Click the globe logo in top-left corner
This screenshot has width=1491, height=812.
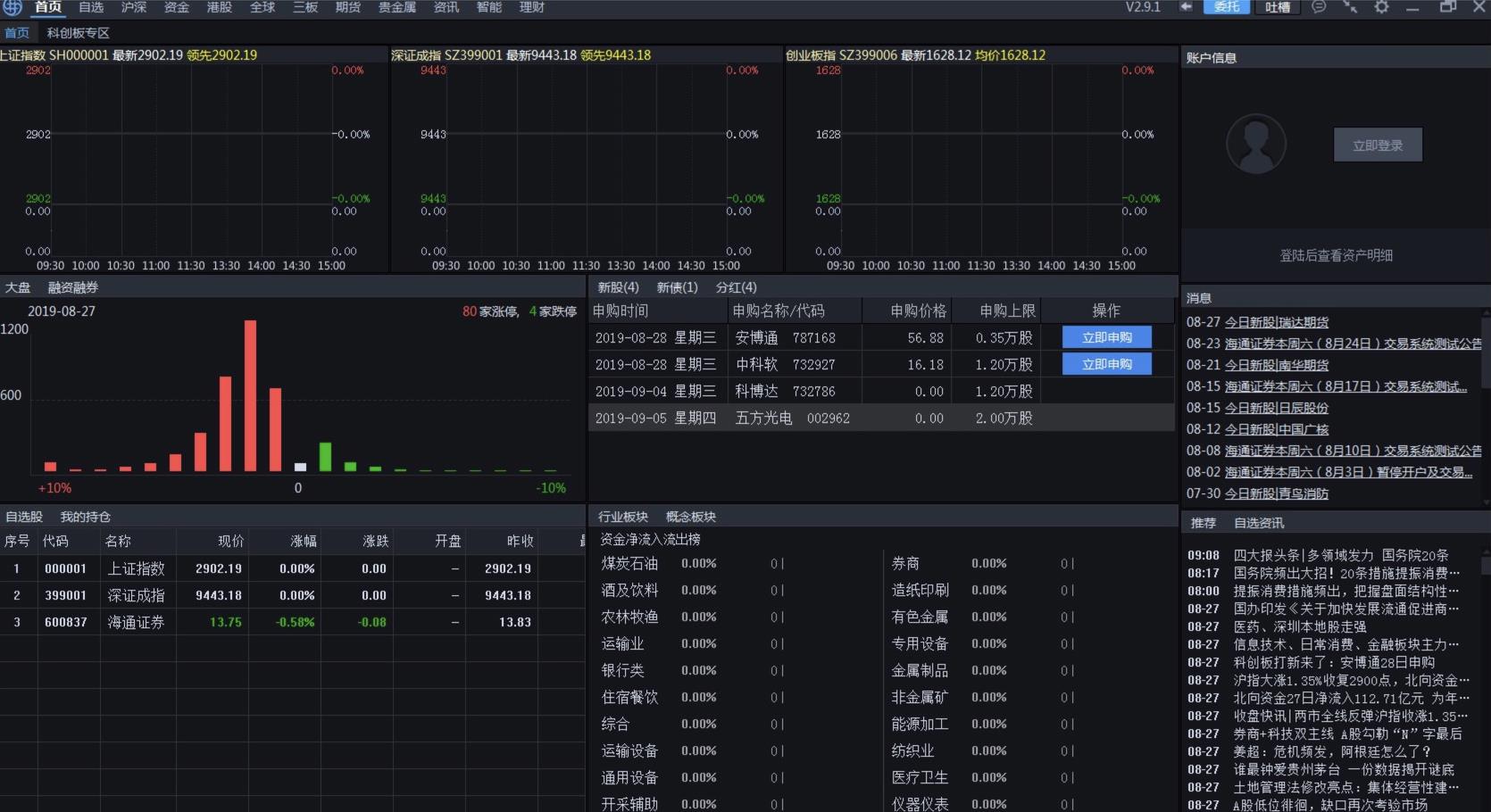(x=12, y=7)
